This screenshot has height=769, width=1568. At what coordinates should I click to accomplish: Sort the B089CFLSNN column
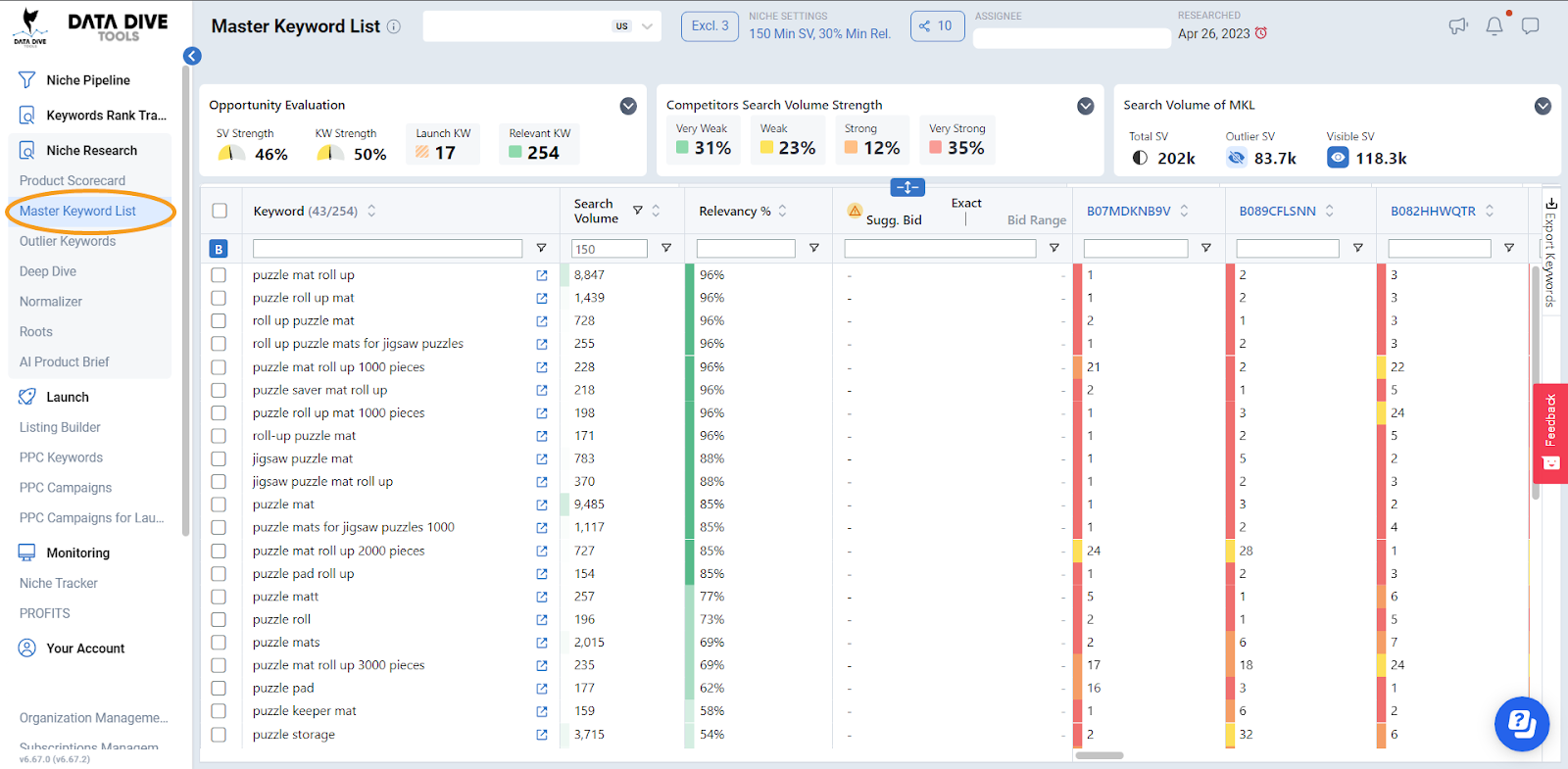click(x=1330, y=211)
